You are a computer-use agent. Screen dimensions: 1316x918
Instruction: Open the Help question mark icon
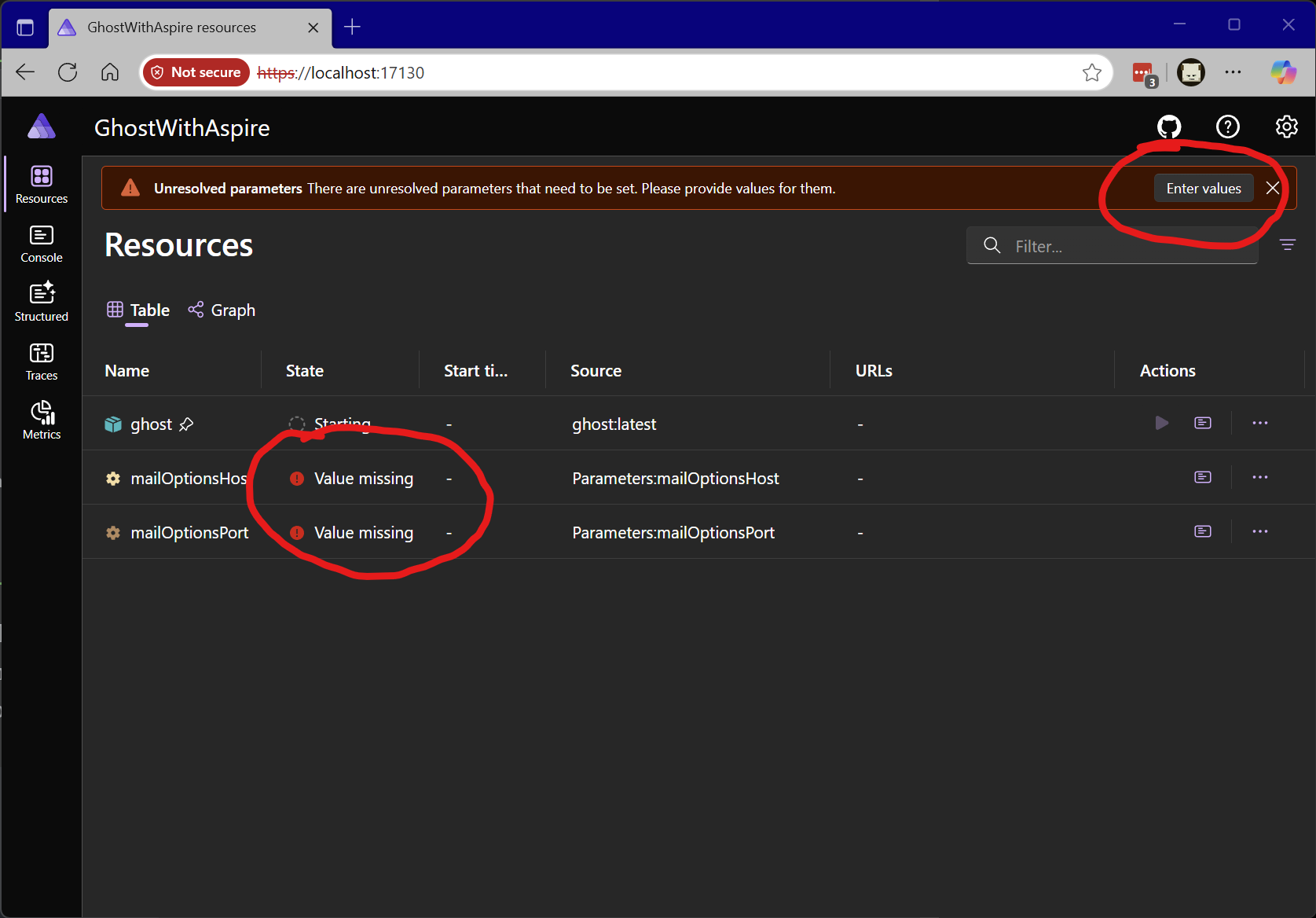coord(1227,127)
